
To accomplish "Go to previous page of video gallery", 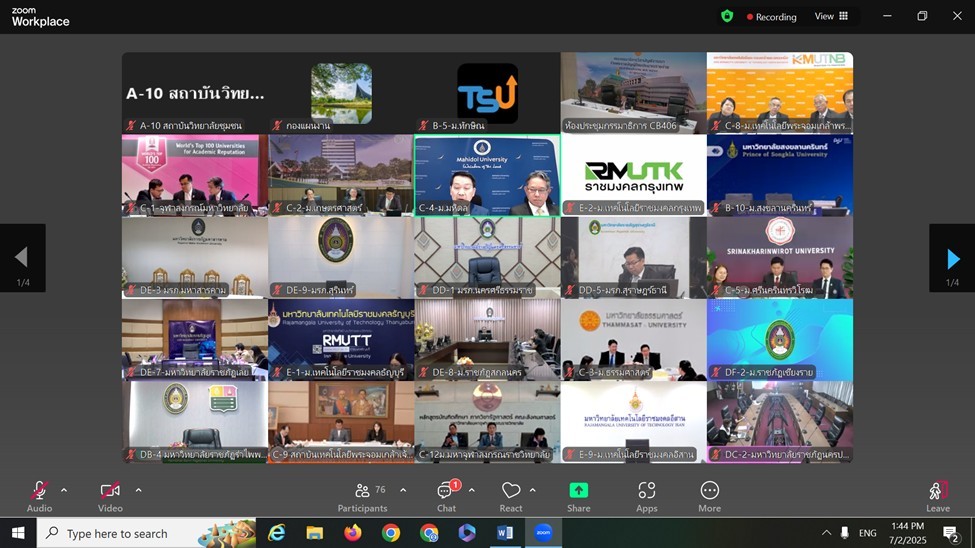I will (x=22, y=259).
